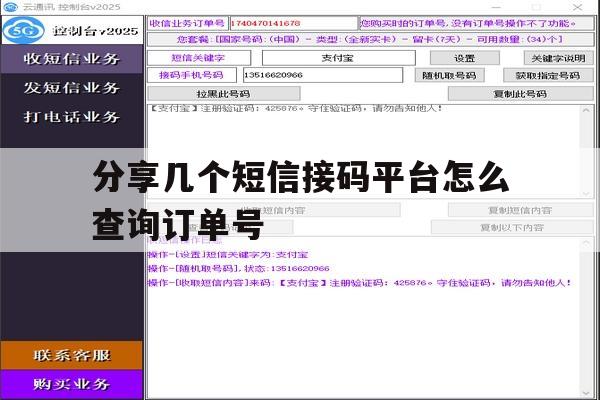Click the 复制短信内容 button

click(520, 210)
